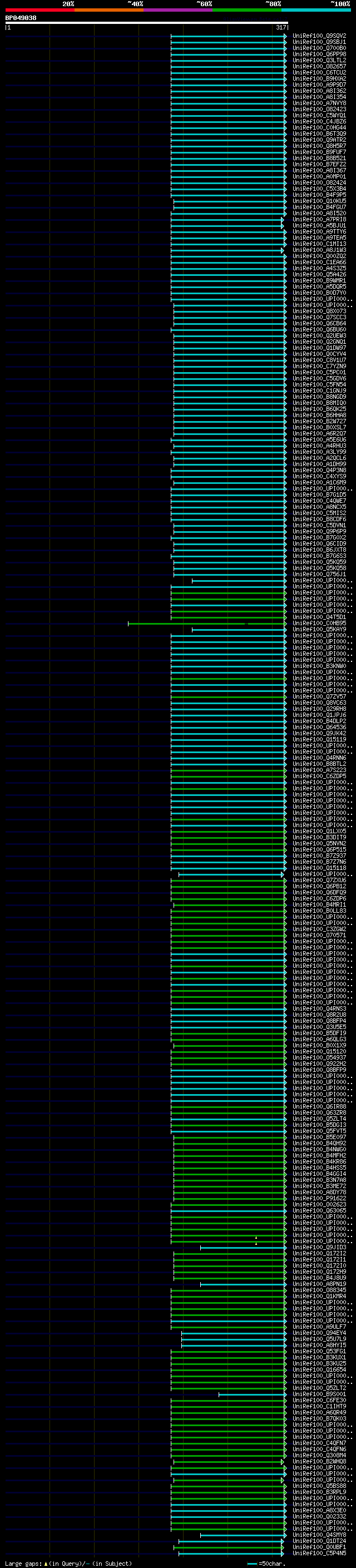Select the UniRef100_Q15118 label
Viewport: 356px width, 1568px height.
click(x=319, y=868)
